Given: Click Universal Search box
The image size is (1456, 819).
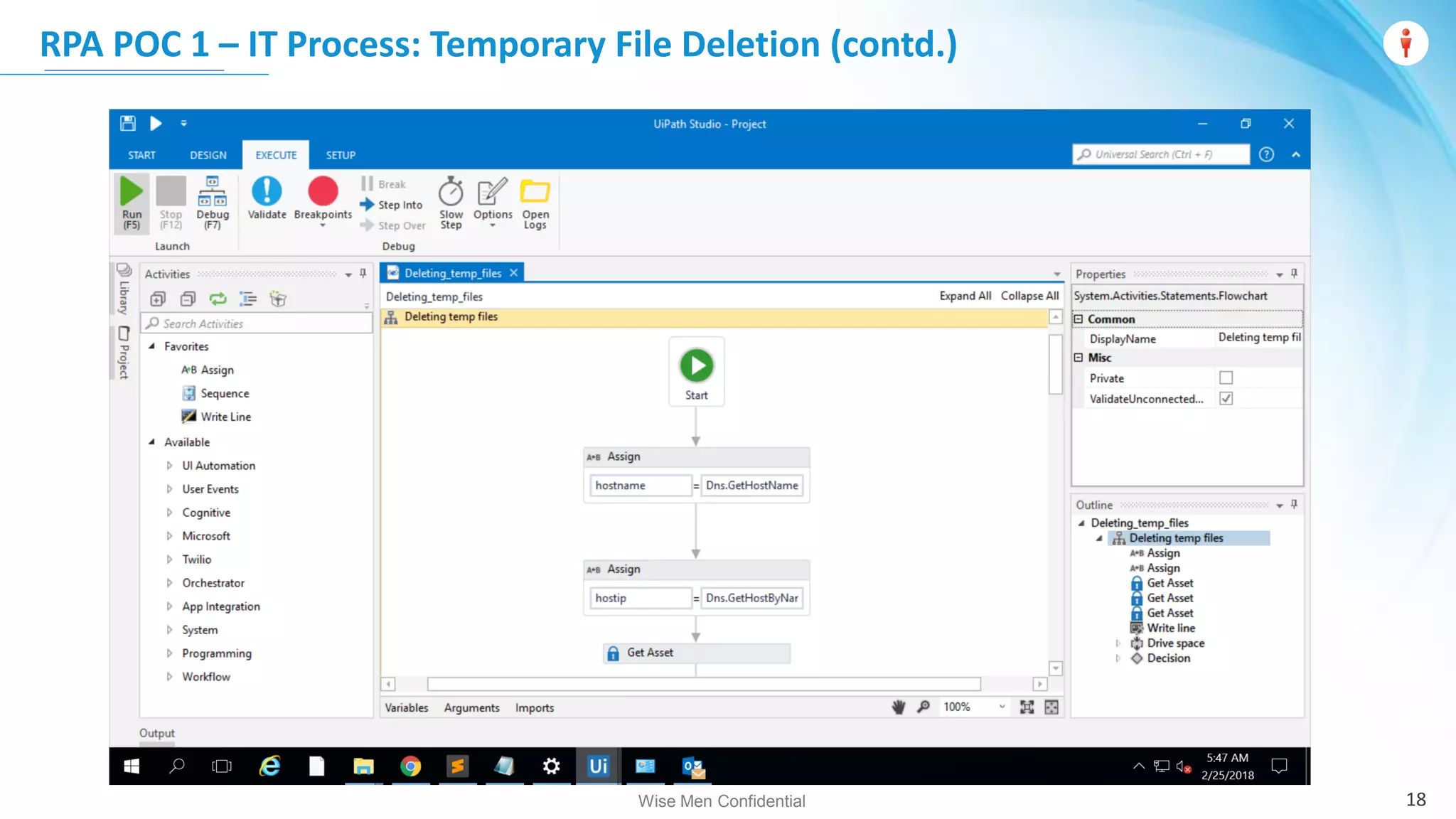Looking at the screenshot, I should (x=1160, y=154).
